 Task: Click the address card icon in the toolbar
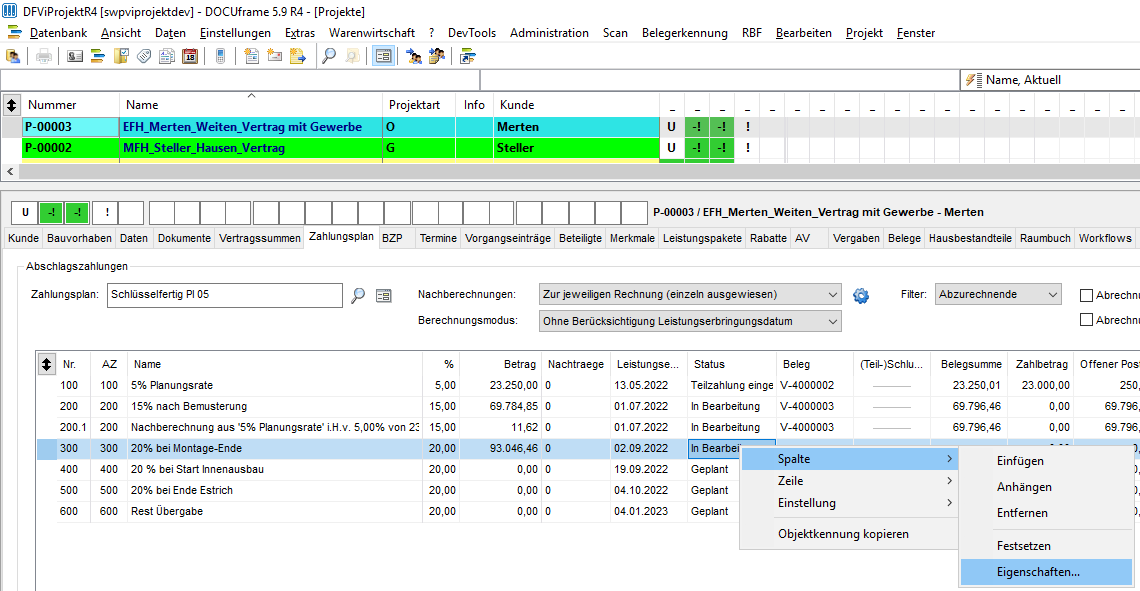(x=75, y=56)
